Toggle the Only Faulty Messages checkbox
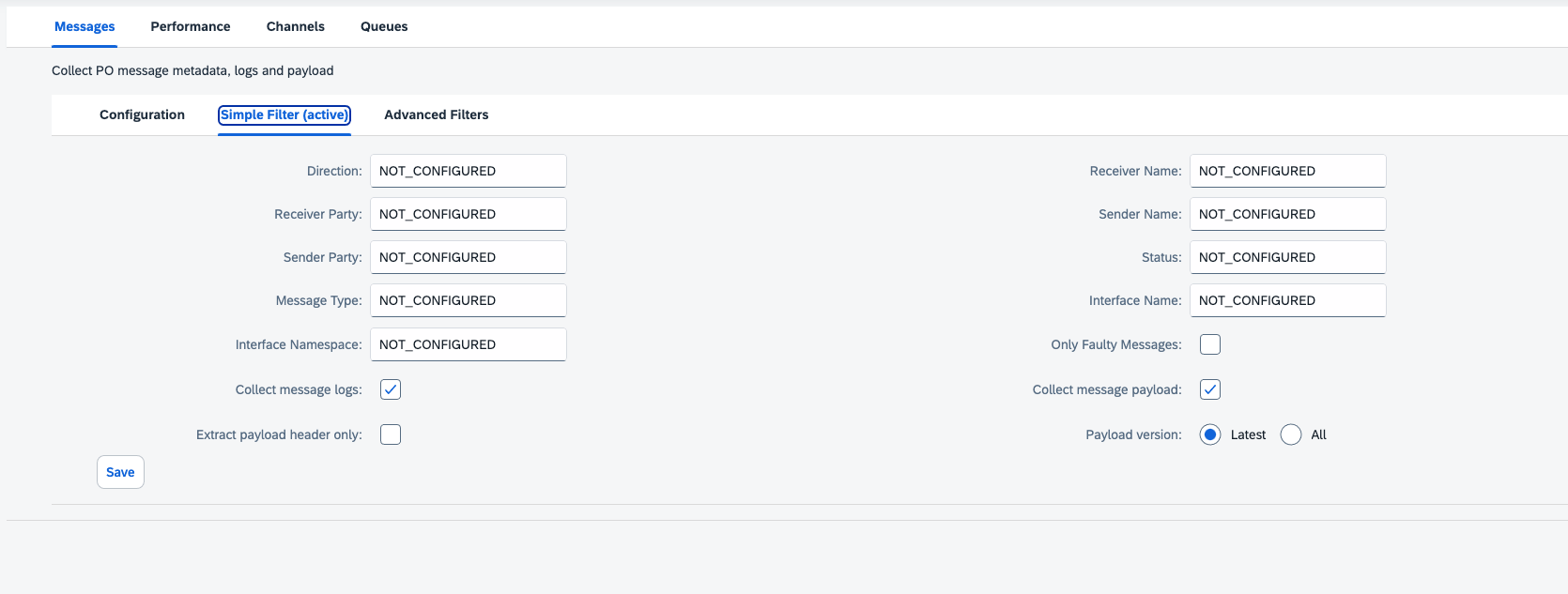This screenshot has width=1568, height=594. pos(1210,344)
